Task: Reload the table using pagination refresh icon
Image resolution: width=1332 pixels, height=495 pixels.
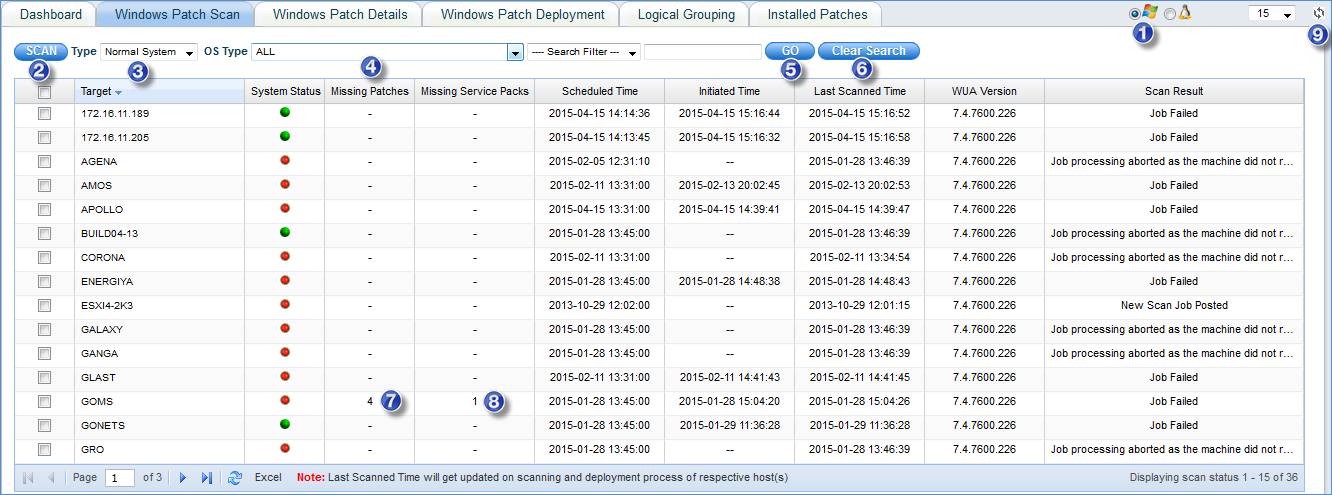Action: [x=235, y=478]
